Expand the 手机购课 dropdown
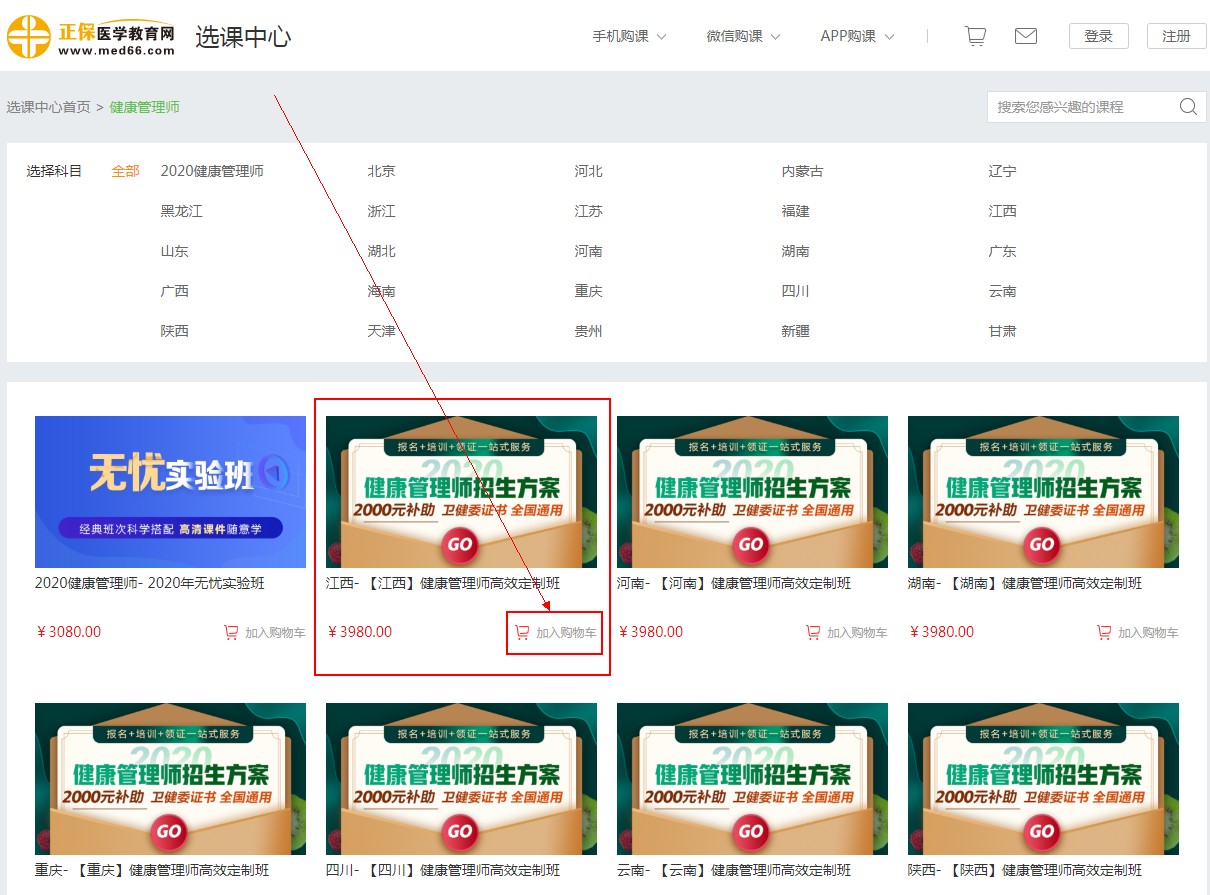Screen dimensions: 1210x895 click(x=629, y=36)
